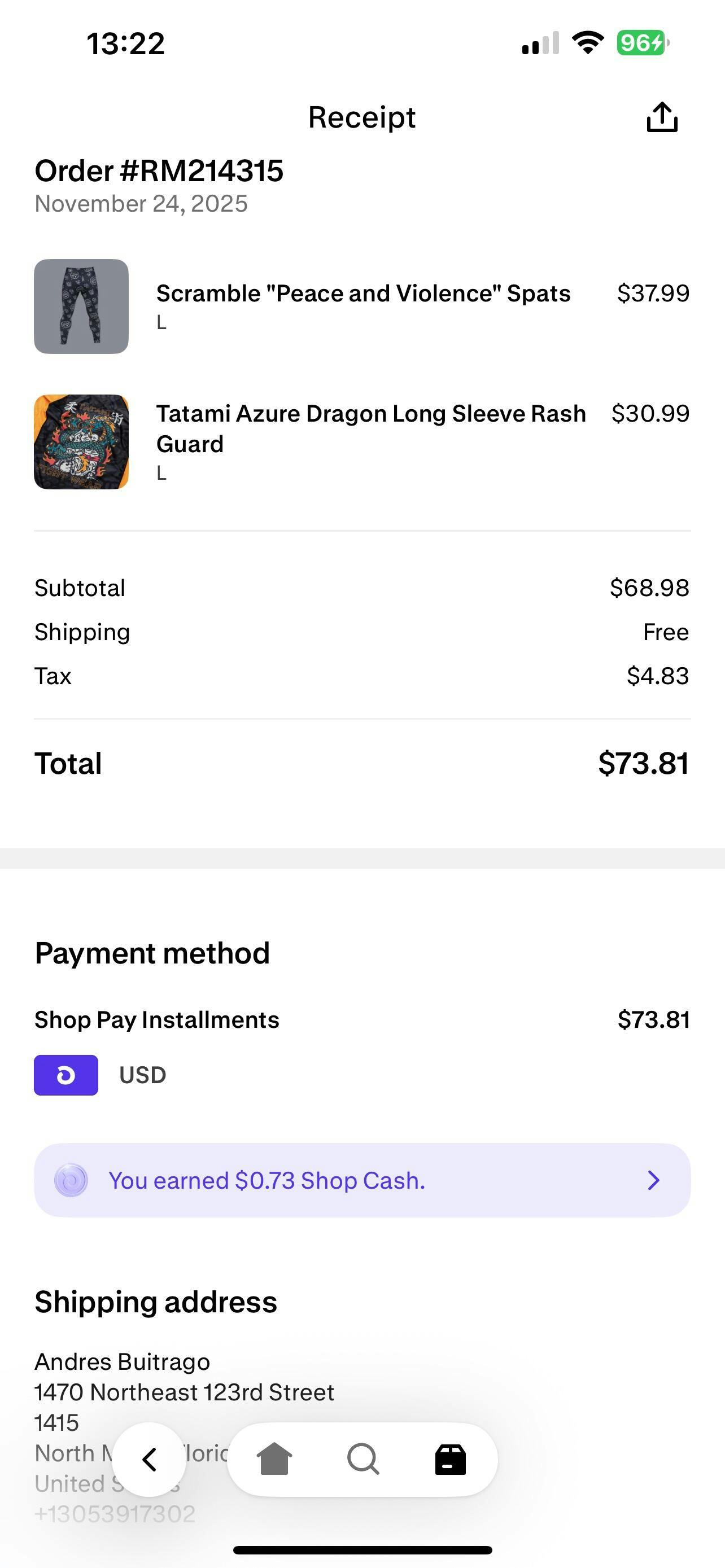Go back using the chevron button
Image resolution: width=725 pixels, height=1568 pixels.
click(149, 1459)
